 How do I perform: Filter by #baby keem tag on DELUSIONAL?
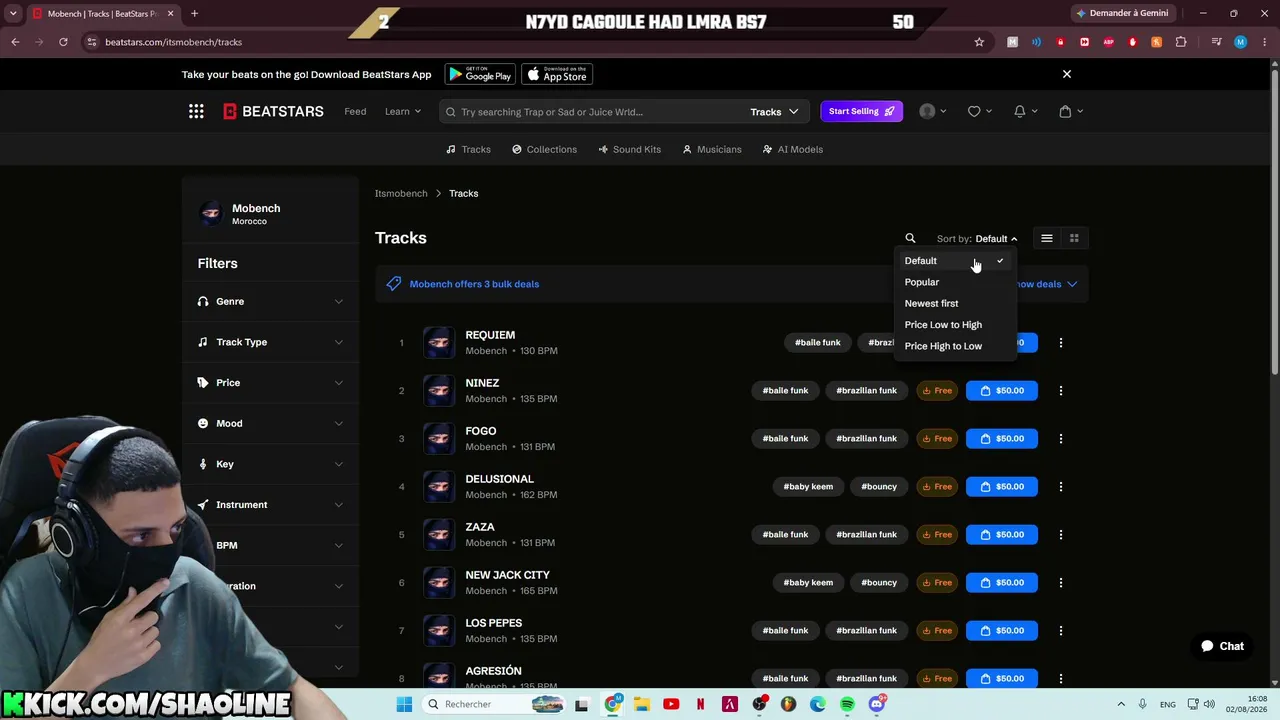click(808, 486)
